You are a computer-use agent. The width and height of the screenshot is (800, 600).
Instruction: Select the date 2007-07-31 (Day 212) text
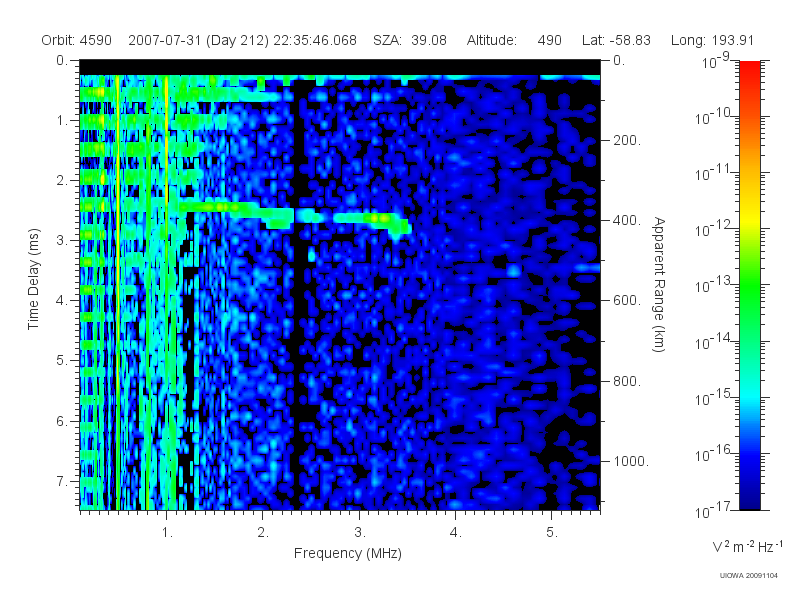tap(198, 40)
